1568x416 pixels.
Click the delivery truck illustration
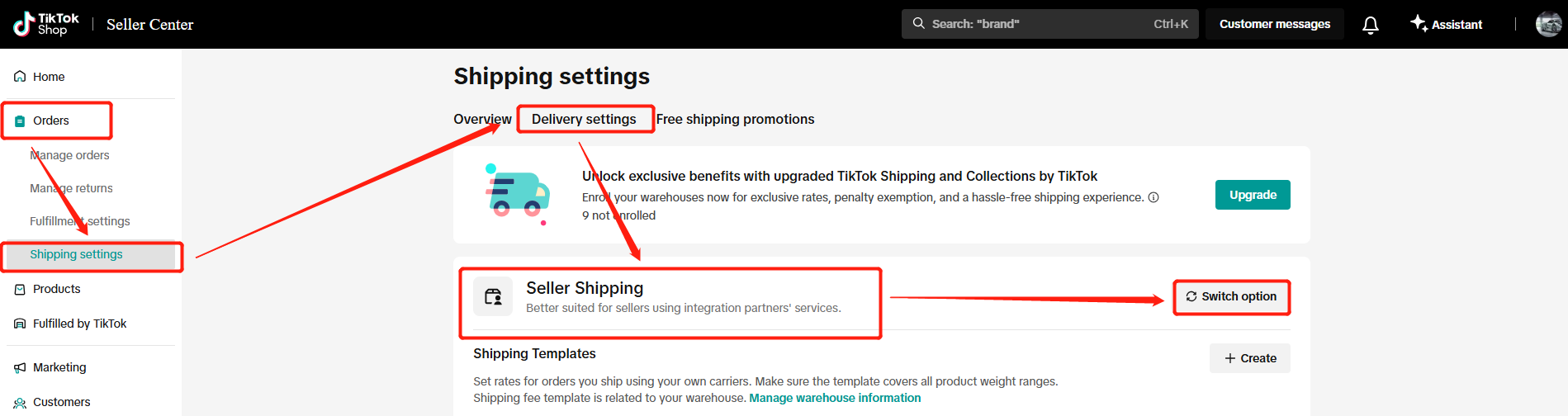(517, 194)
